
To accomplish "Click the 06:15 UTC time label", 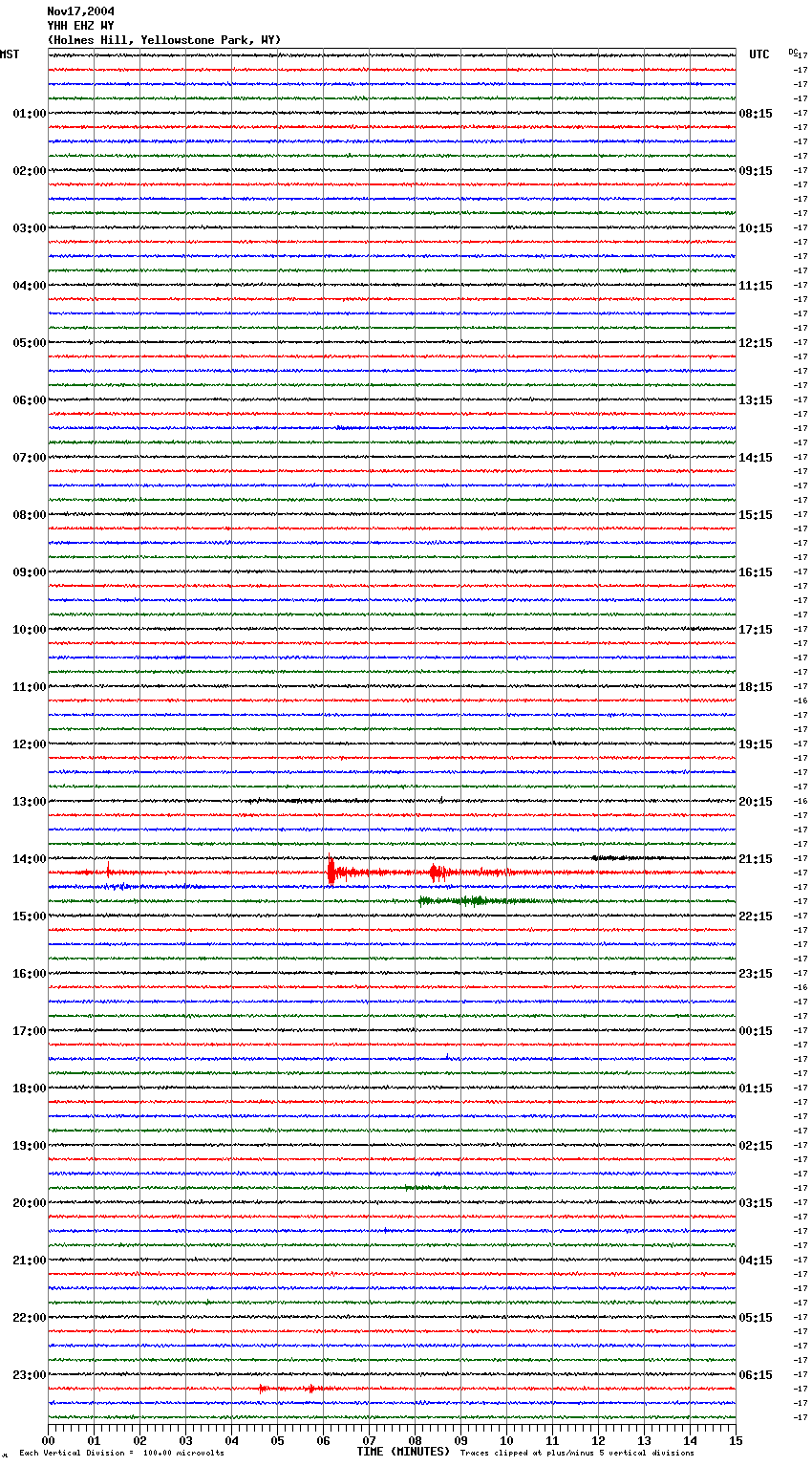I will 756,1375.
